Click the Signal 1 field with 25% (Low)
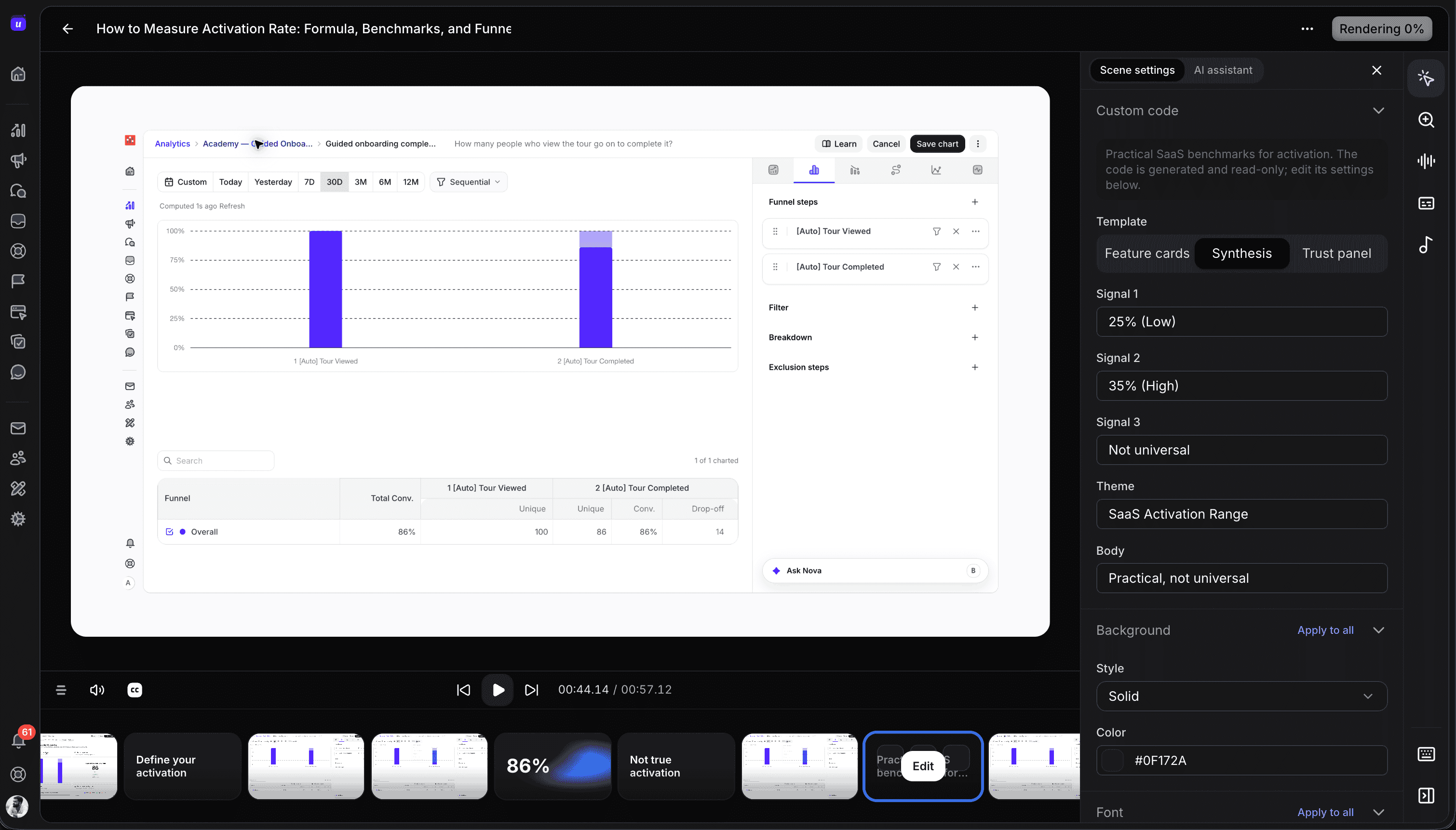 (1241, 321)
